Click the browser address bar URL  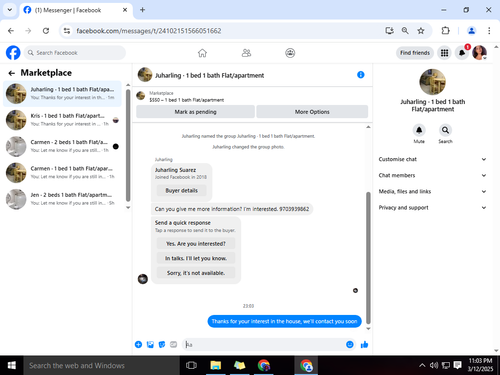point(149,31)
